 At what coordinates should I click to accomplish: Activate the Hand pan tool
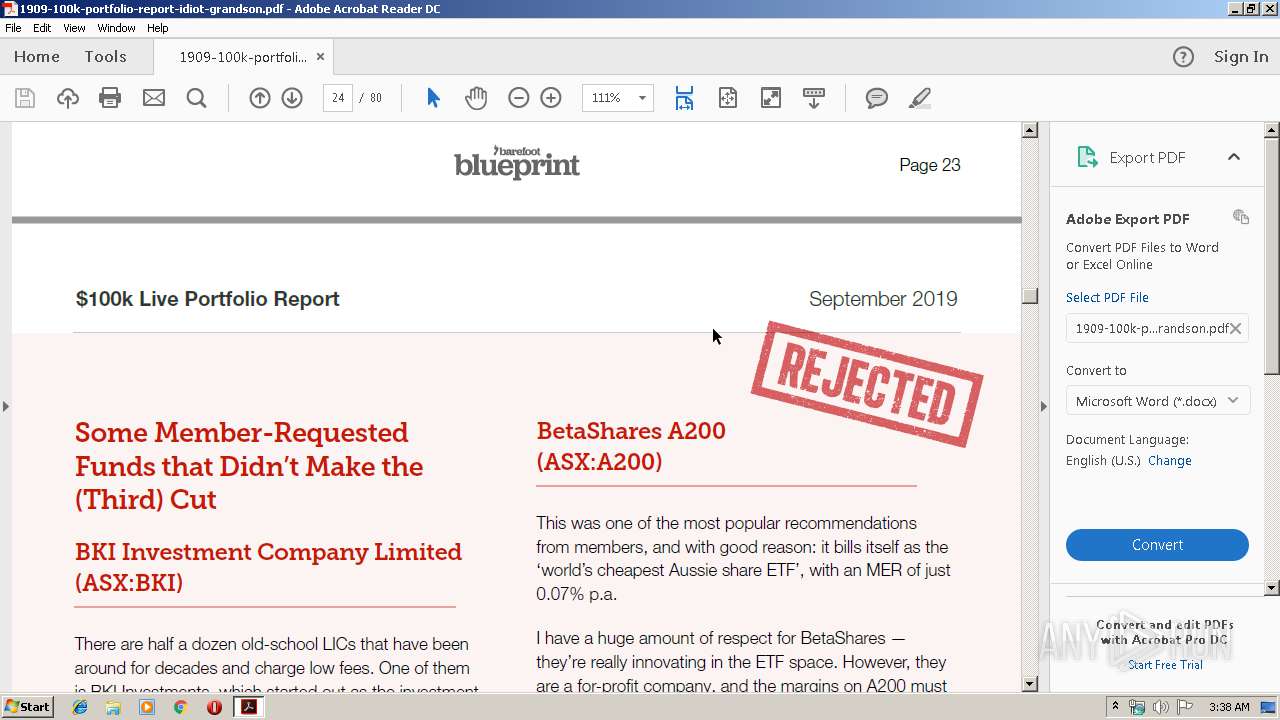tap(476, 98)
